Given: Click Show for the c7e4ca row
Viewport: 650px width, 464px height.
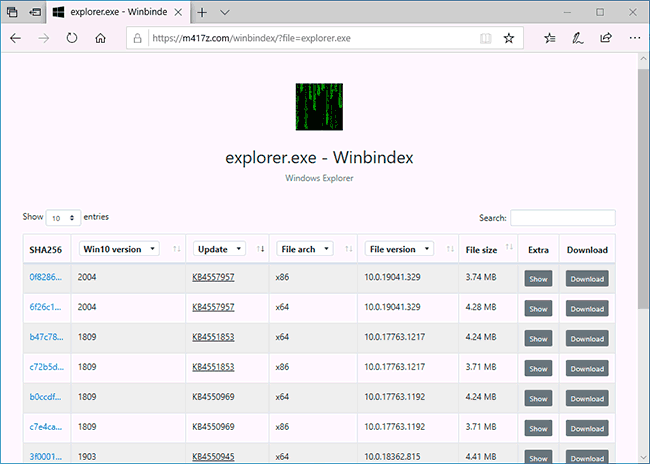Looking at the screenshot, I should click(x=538, y=428).
